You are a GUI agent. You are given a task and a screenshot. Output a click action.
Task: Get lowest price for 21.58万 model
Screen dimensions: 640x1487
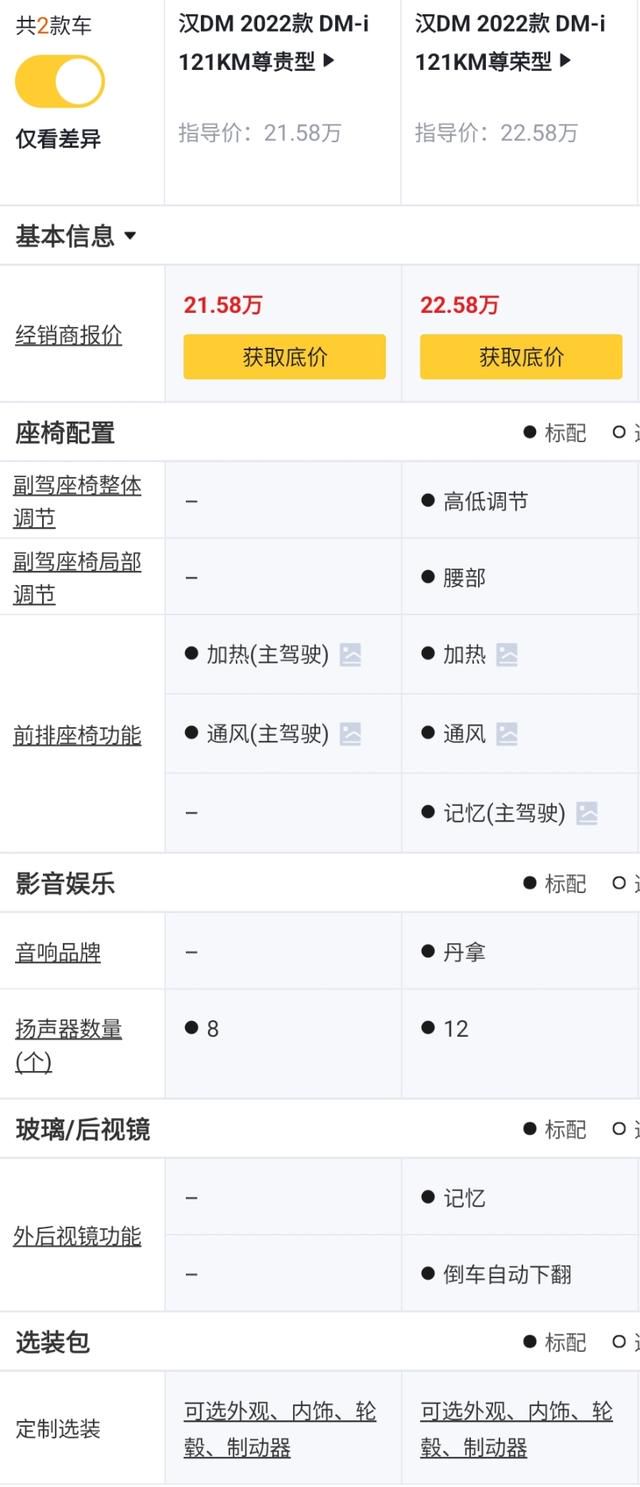point(284,357)
